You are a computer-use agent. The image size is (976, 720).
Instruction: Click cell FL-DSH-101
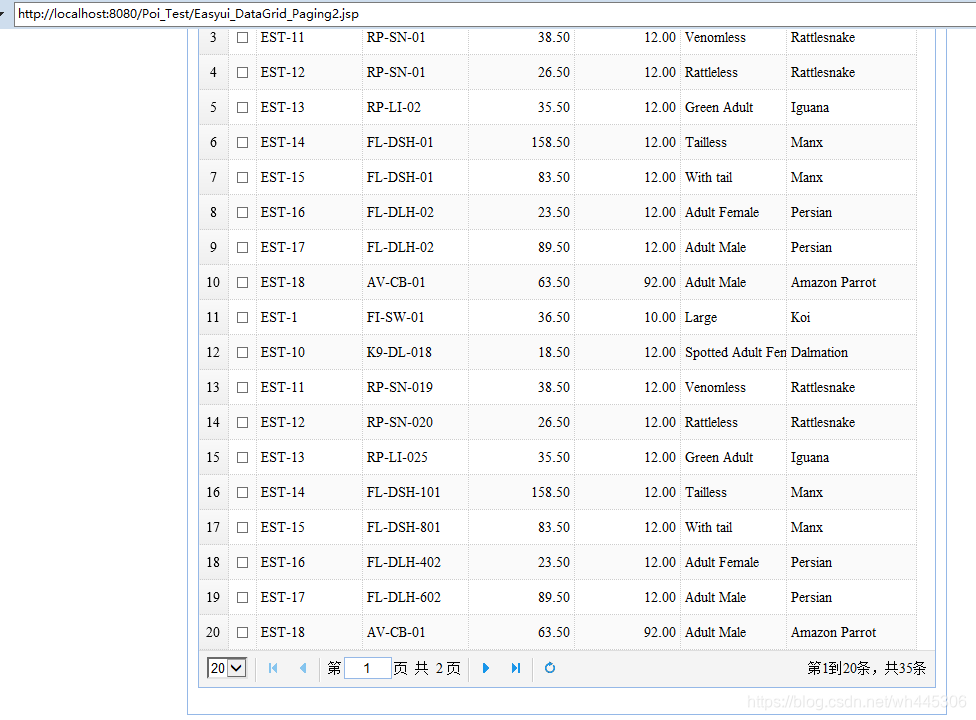pyautogui.click(x=415, y=492)
